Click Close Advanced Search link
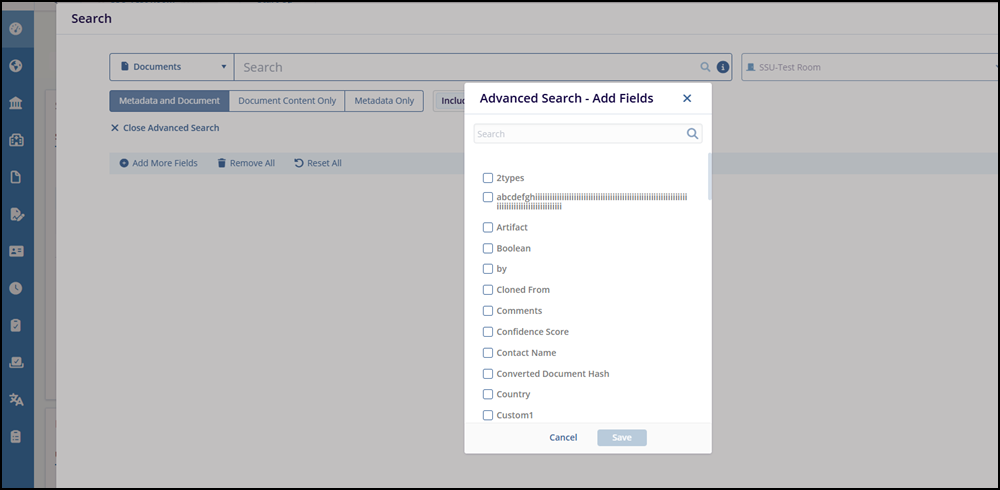Image resolution: width=1000 pixels, height=490 pixels. tap(165, 128)
